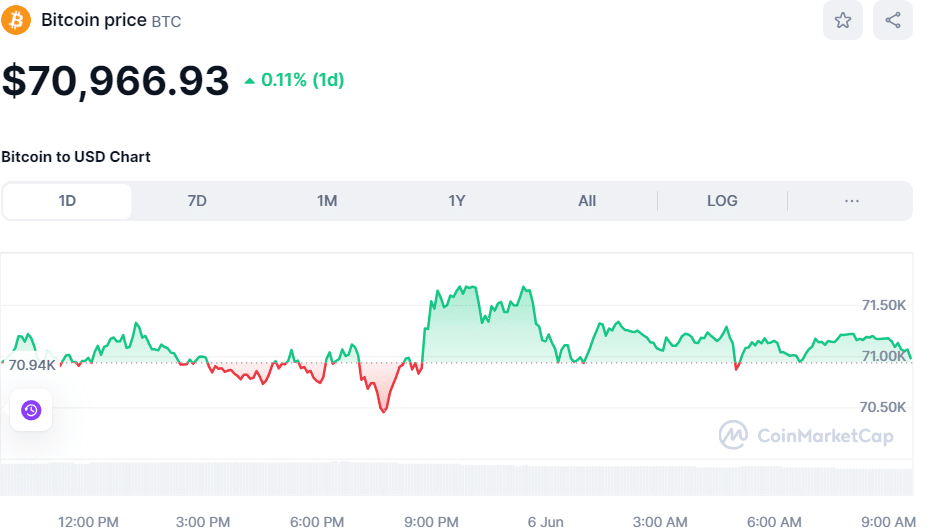Switch to the 7D chart range
The height and width of the screenshot is (532, 930).
click(x=197, y=201)
